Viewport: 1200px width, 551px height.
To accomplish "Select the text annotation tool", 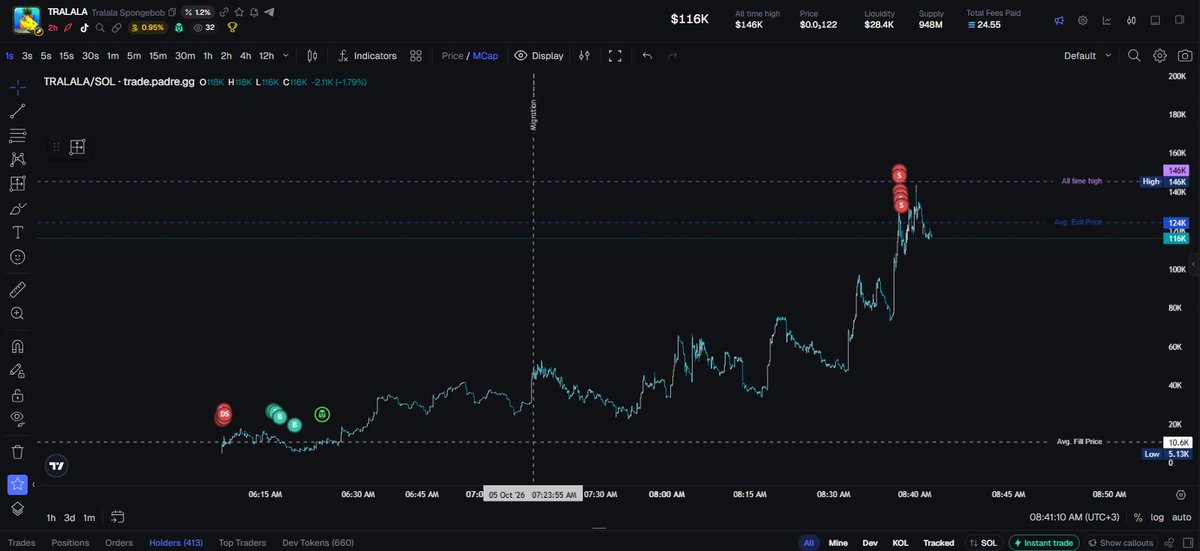I will tap(17, 232).
